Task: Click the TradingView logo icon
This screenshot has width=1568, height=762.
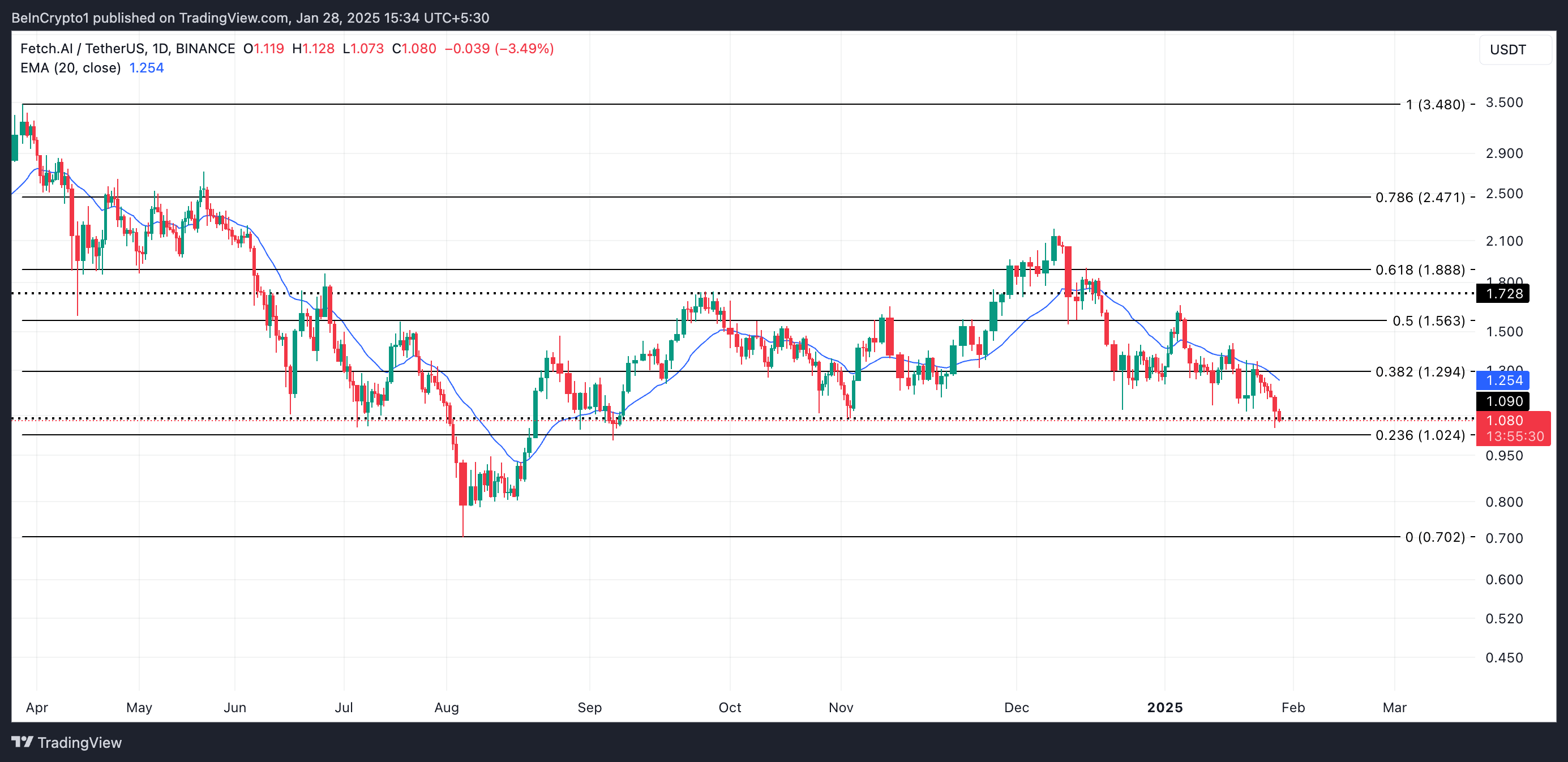Action: coord(23,742)
